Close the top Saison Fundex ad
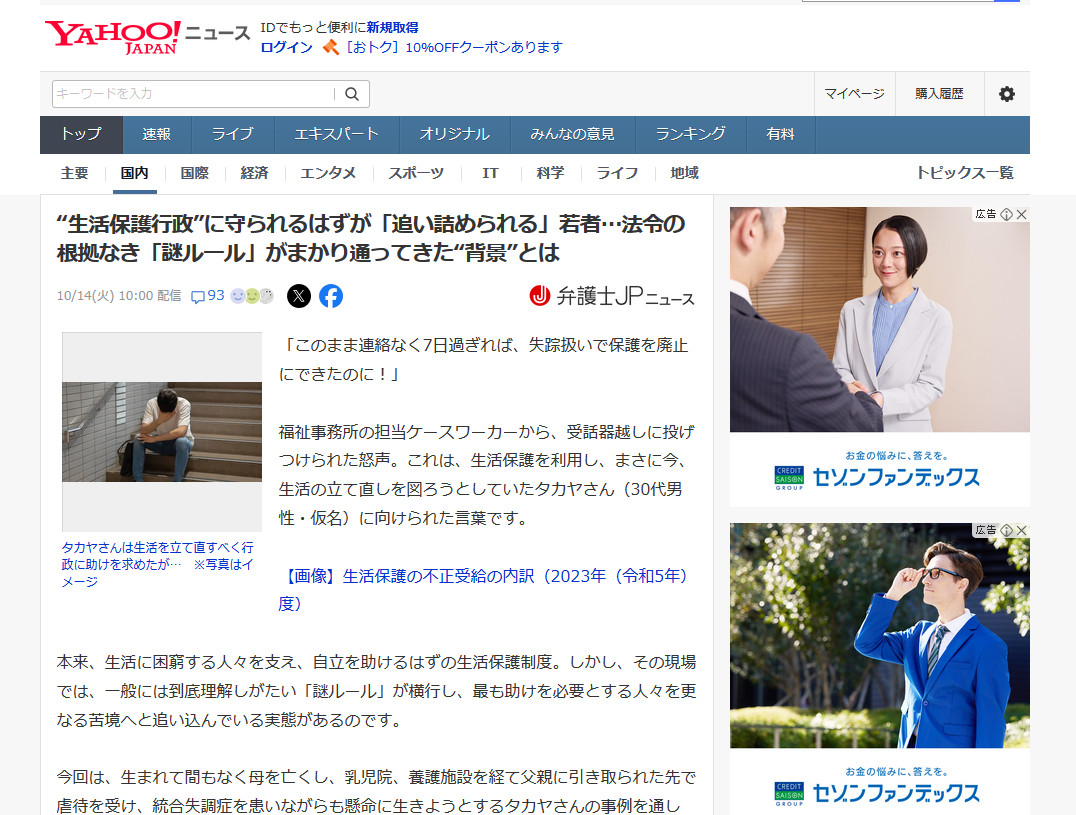 1021,215
